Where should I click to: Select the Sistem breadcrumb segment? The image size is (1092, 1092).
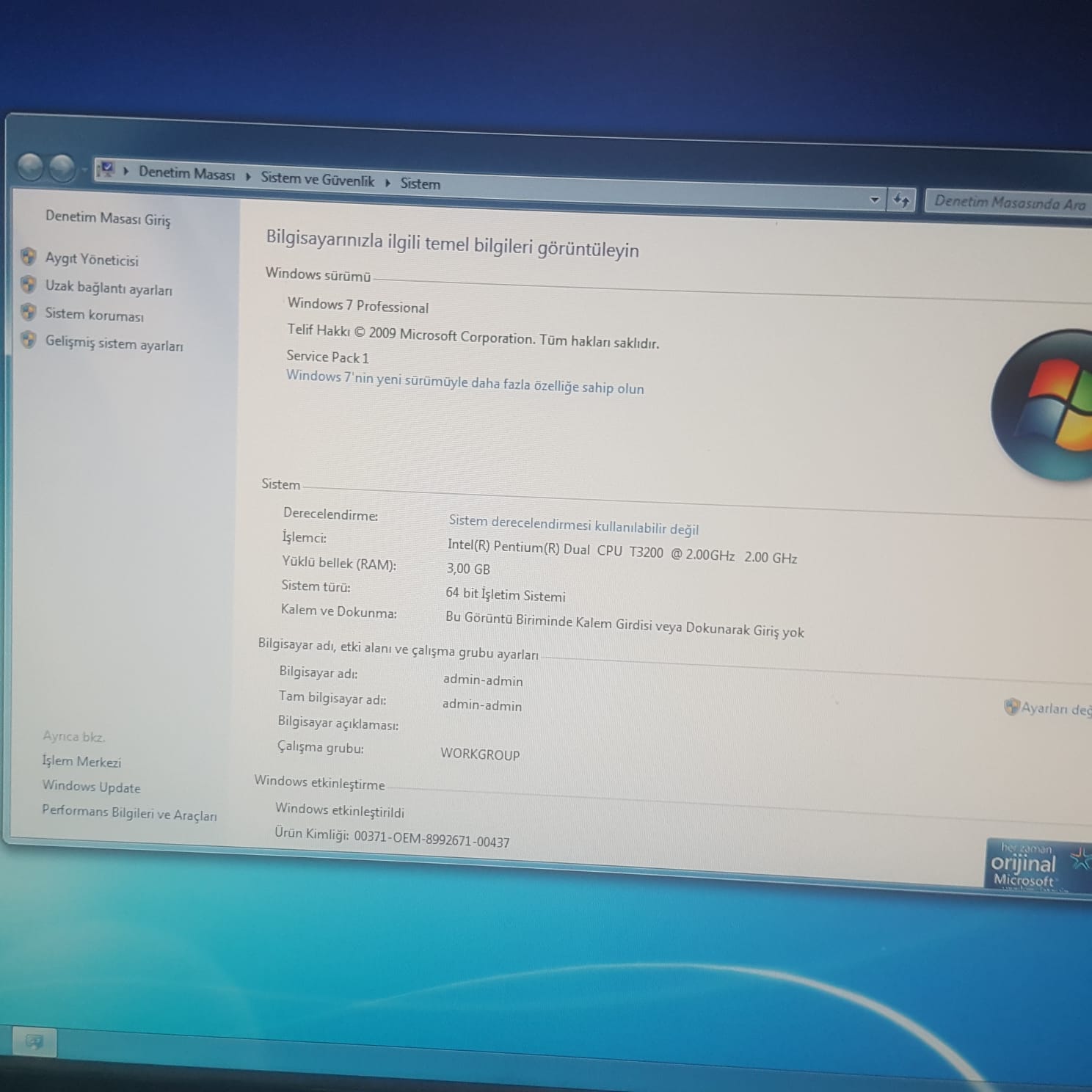[x=421, y=183]
